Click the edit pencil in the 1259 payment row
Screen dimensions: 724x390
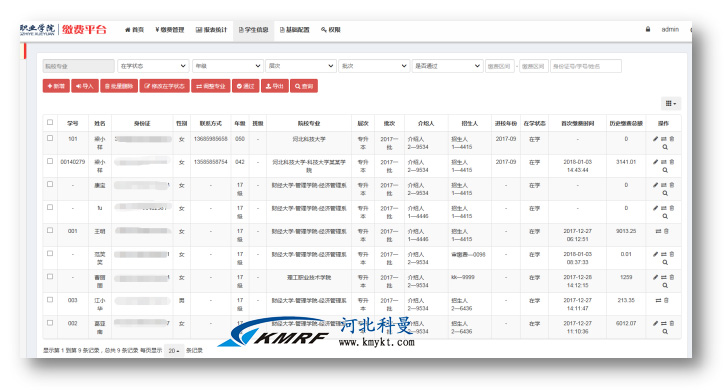655,277
